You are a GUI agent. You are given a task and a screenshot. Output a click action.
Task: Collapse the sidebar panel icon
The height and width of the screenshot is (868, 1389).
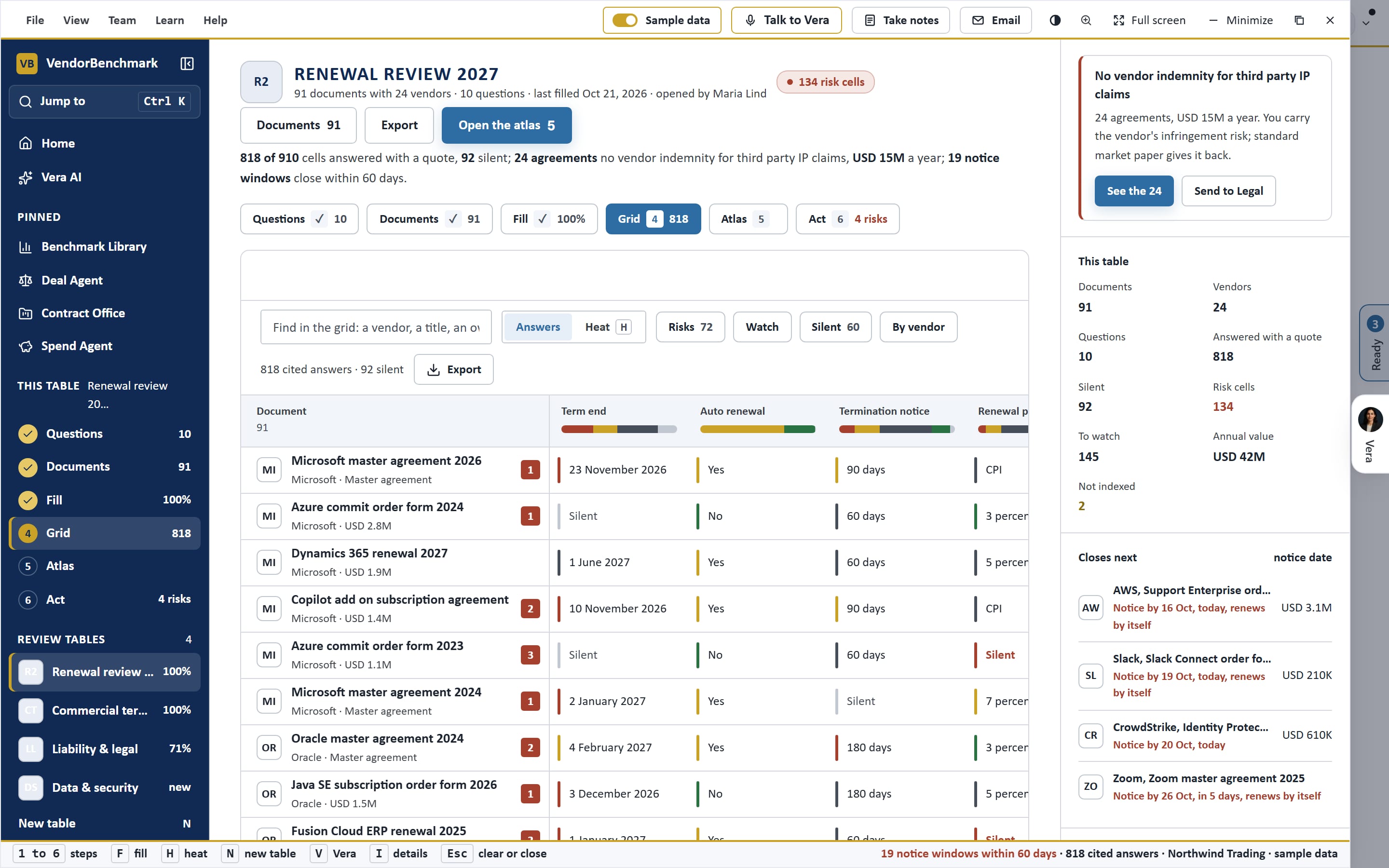click(187, 63)
